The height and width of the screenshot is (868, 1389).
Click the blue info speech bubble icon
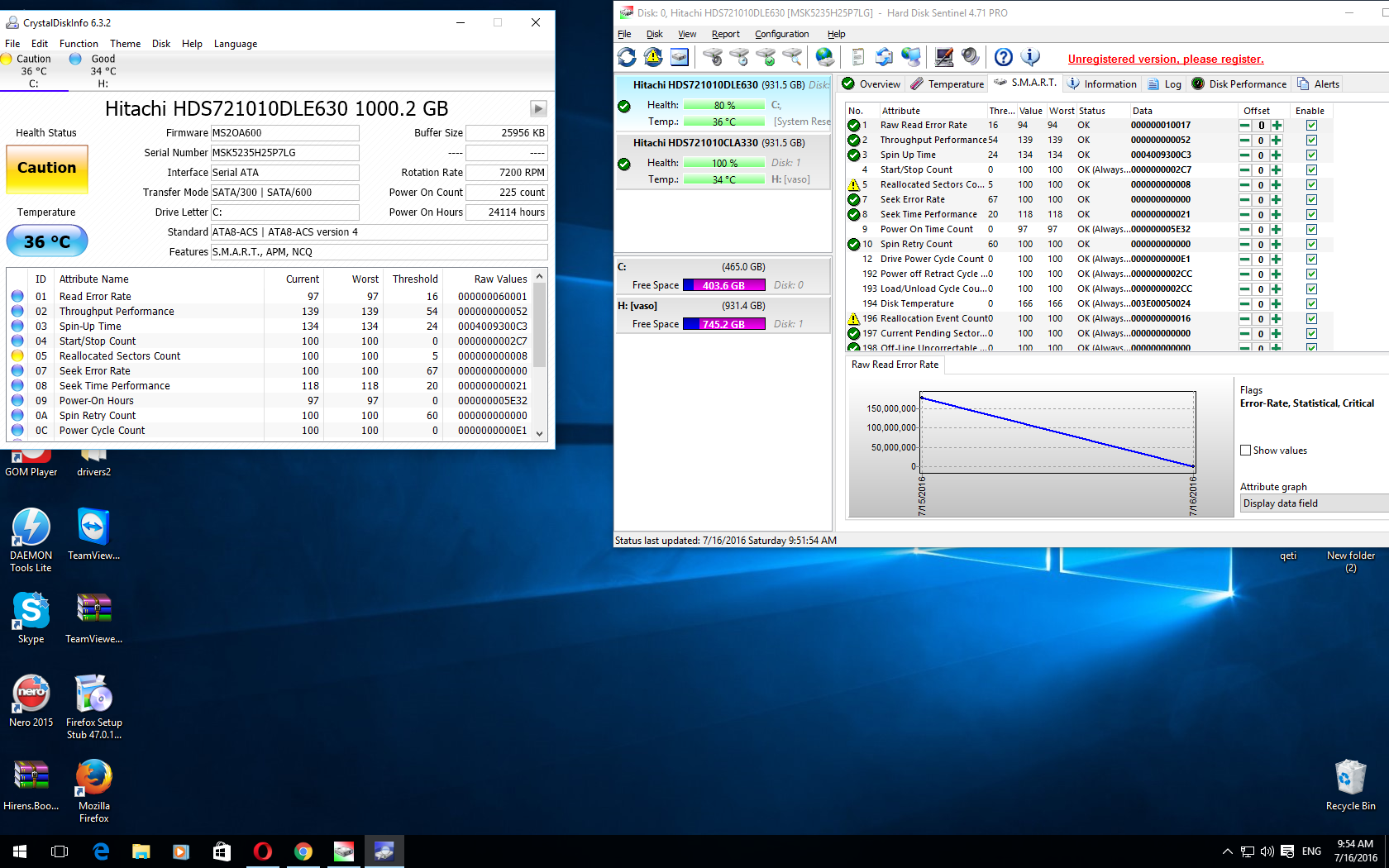1030,57
